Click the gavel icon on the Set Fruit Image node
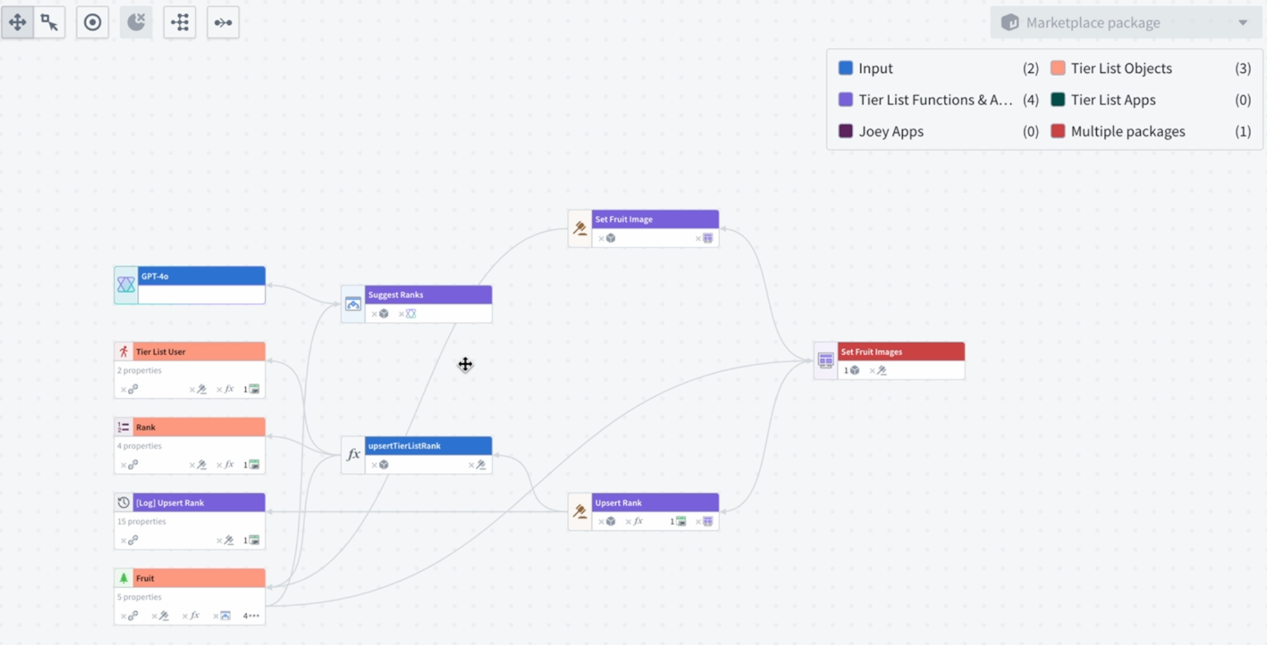The width and height of the screenshot is (1267, 645). pyautogui.click(x=578, y=227)
